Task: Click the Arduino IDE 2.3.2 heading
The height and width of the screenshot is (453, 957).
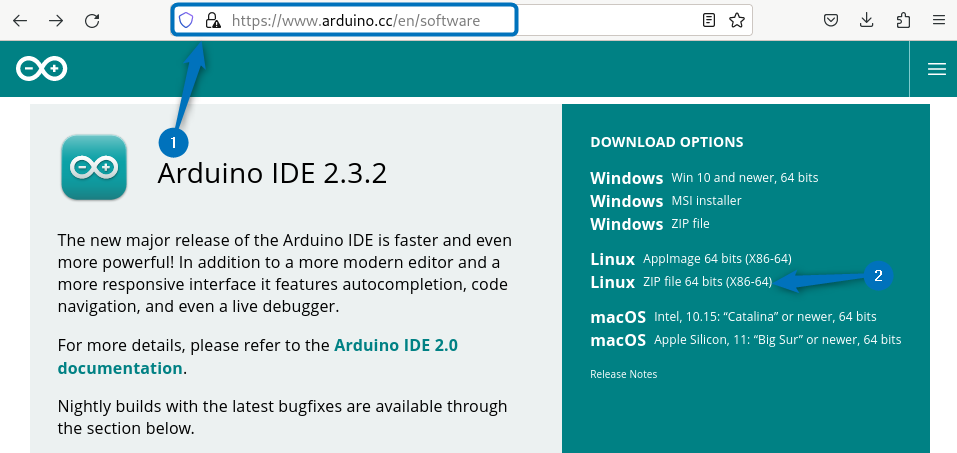Action: coord(272,174)
